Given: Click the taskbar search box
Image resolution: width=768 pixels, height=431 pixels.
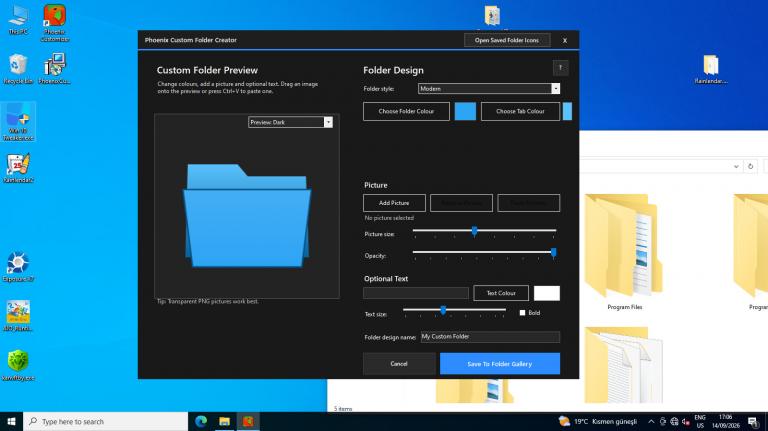Looking at the screenshot, I should click(x=105, y=421).
